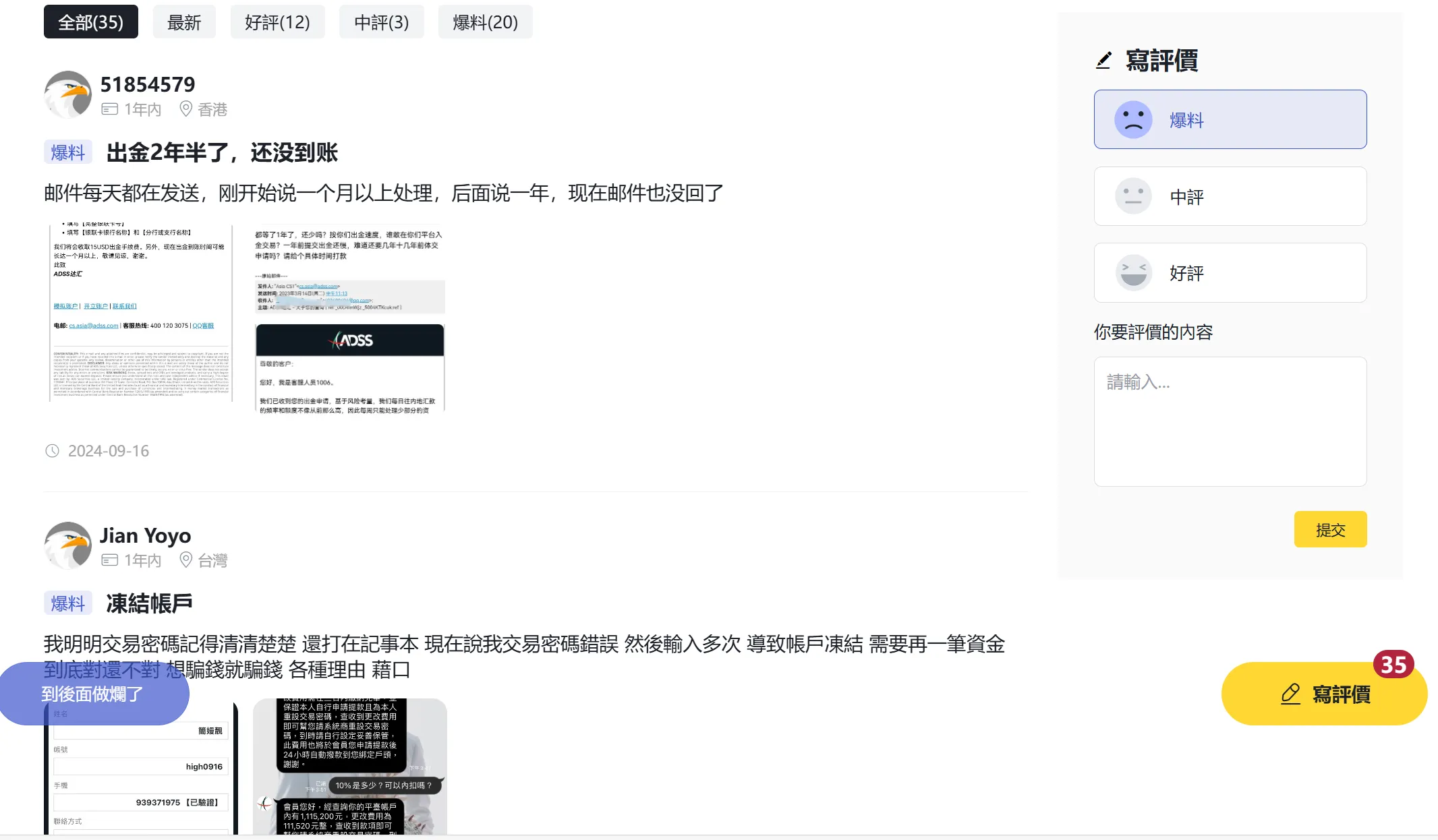Switch to the 最新 tab
The width and height of the screenshot is (1438, 840).
[x=184, y=22]
